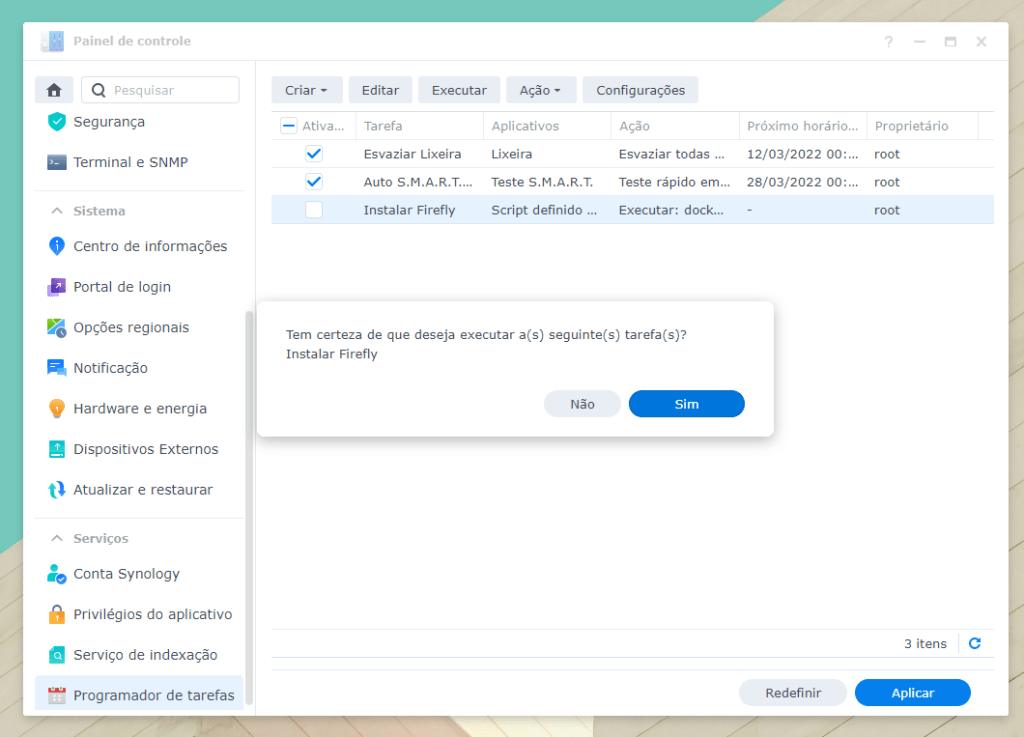Click the sidebar vertical scrollbar
The width and height of the screenshot is (1024, 737).
[250, 500]
